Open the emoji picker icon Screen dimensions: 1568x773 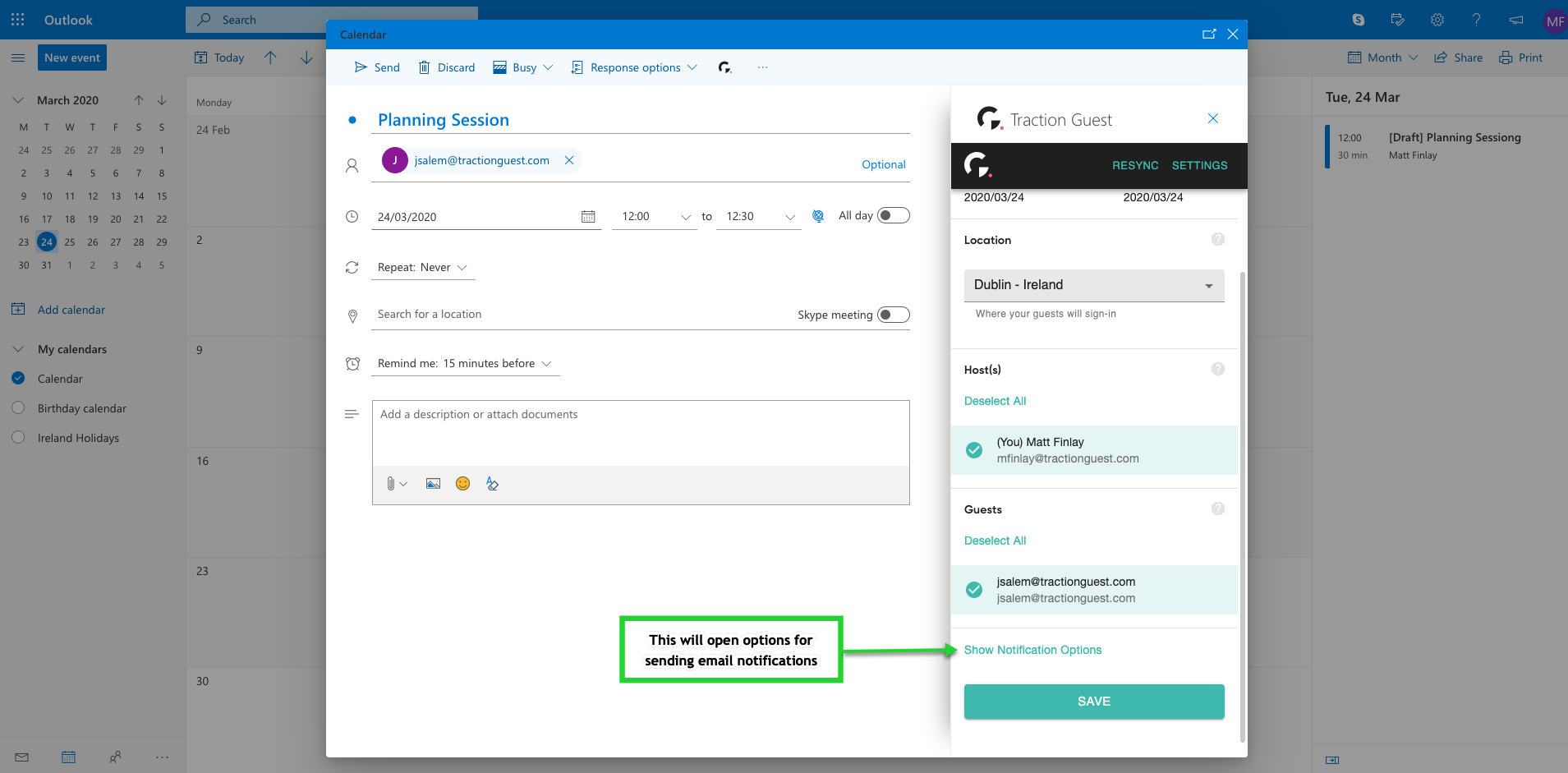[x=463, y=484]
